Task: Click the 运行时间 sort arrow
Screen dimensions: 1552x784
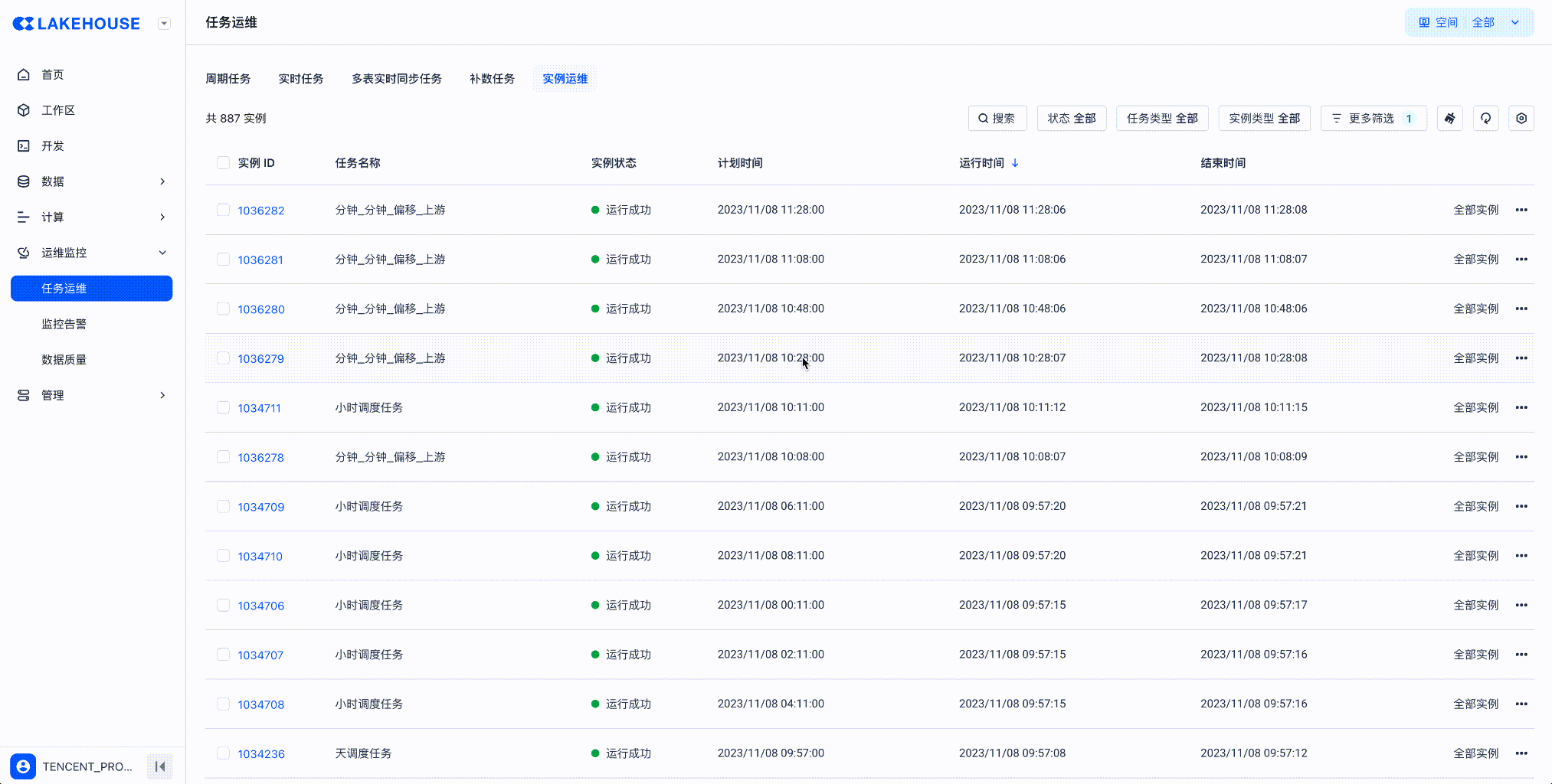Action: (1015, 163)
